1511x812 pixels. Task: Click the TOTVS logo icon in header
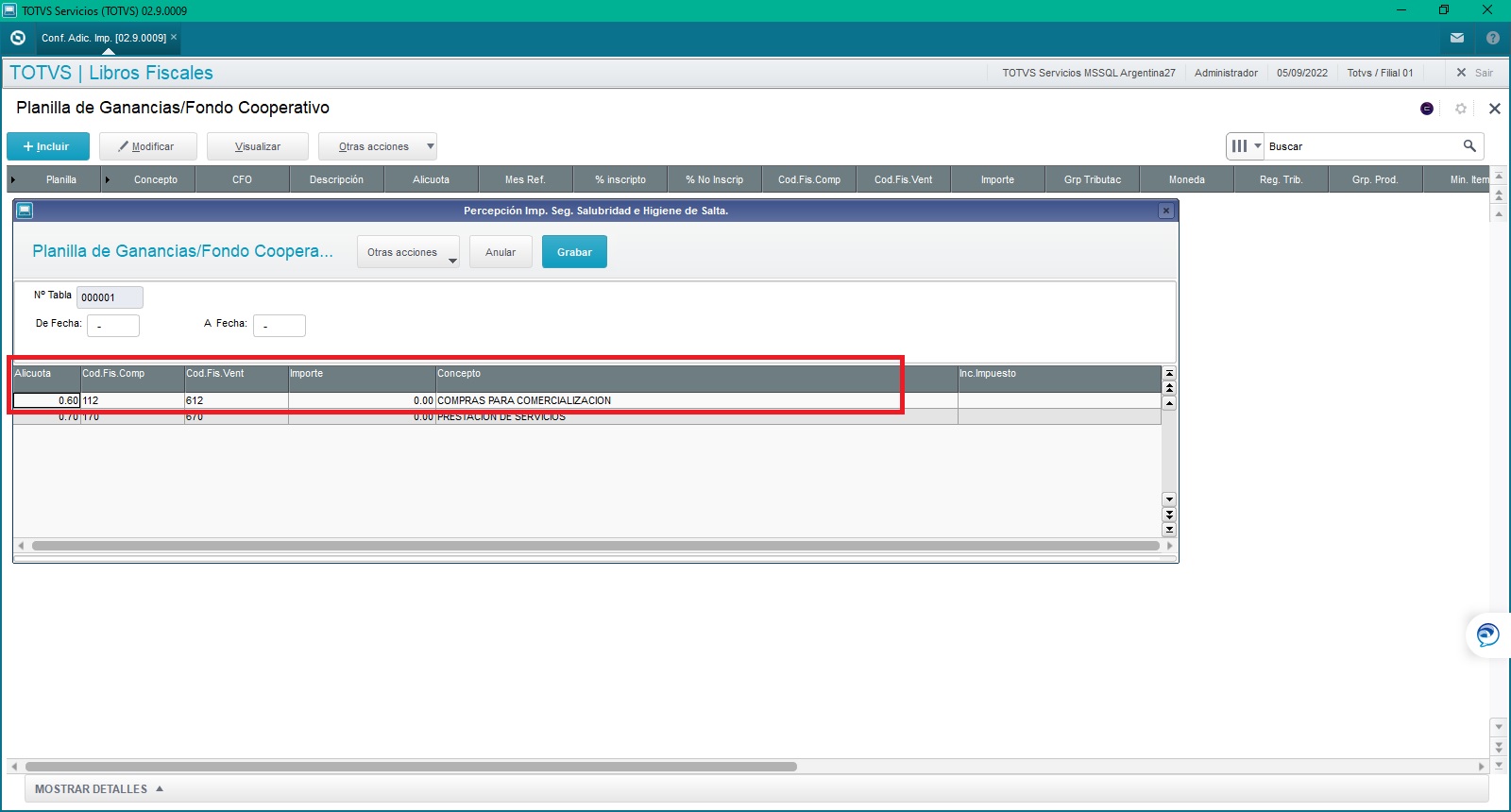[17, 38]
